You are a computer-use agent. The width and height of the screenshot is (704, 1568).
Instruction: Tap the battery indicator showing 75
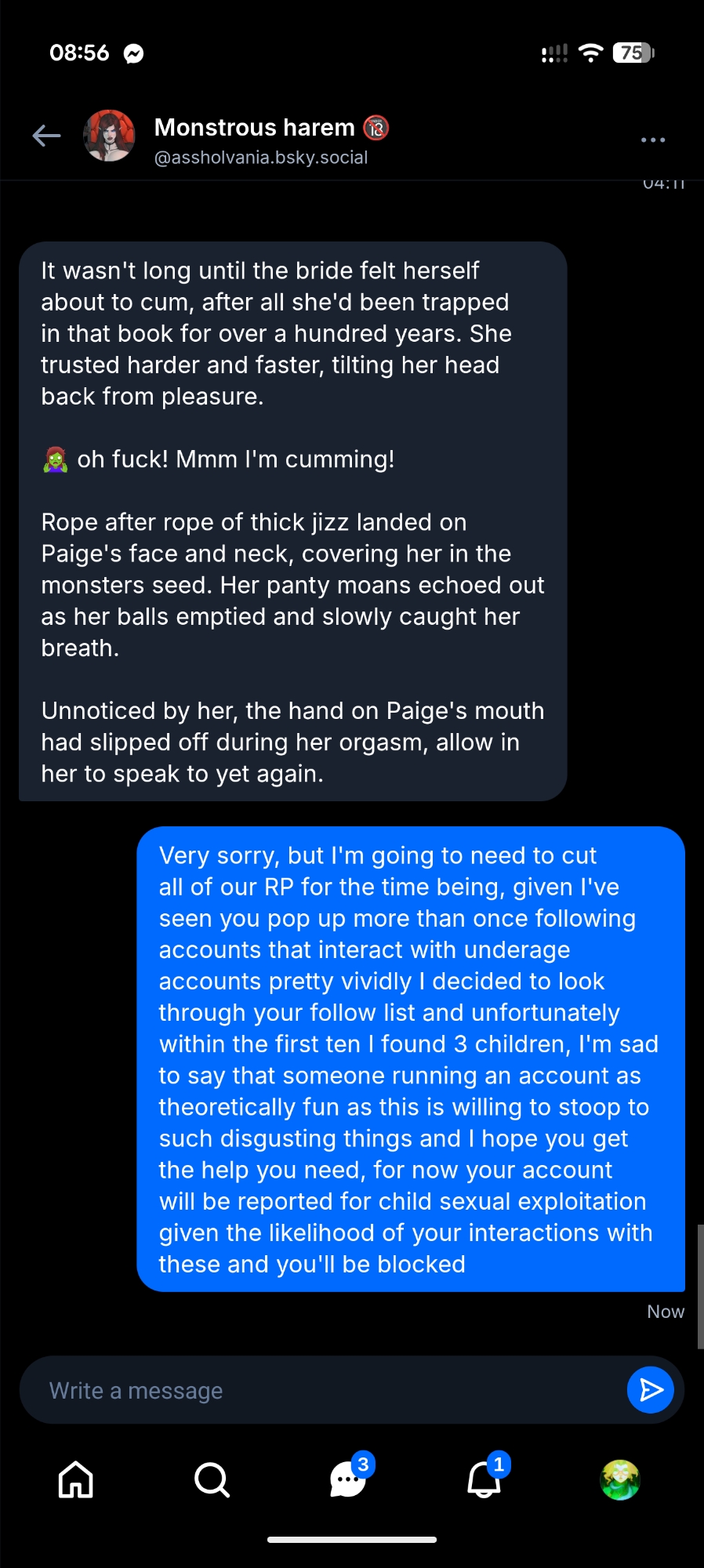pos(633,53)
